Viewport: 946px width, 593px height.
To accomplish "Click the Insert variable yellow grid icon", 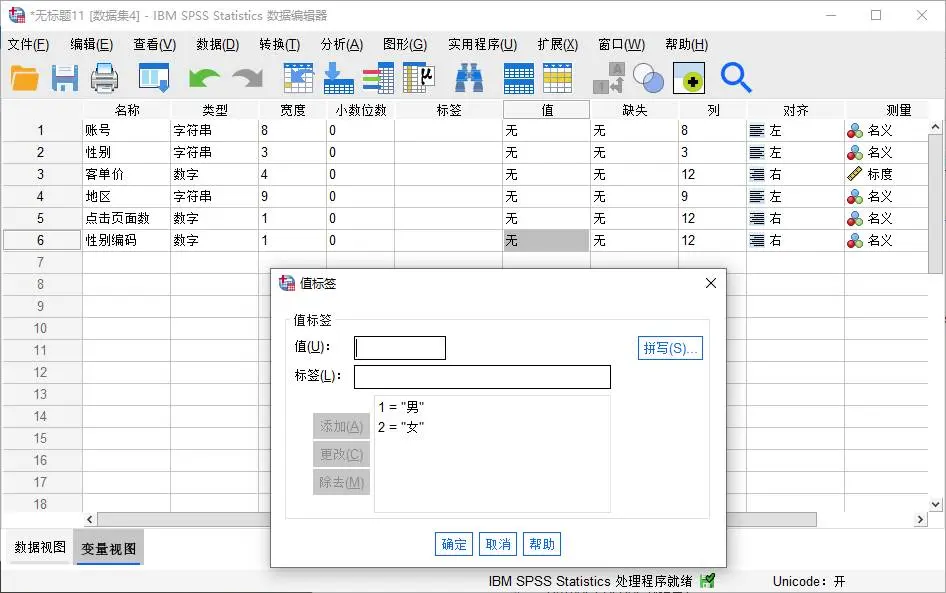I will click(x=557, y=78).
